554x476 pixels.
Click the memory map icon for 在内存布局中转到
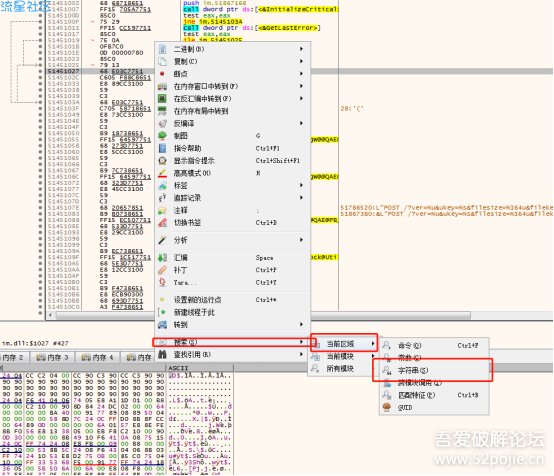click(162, 111)
